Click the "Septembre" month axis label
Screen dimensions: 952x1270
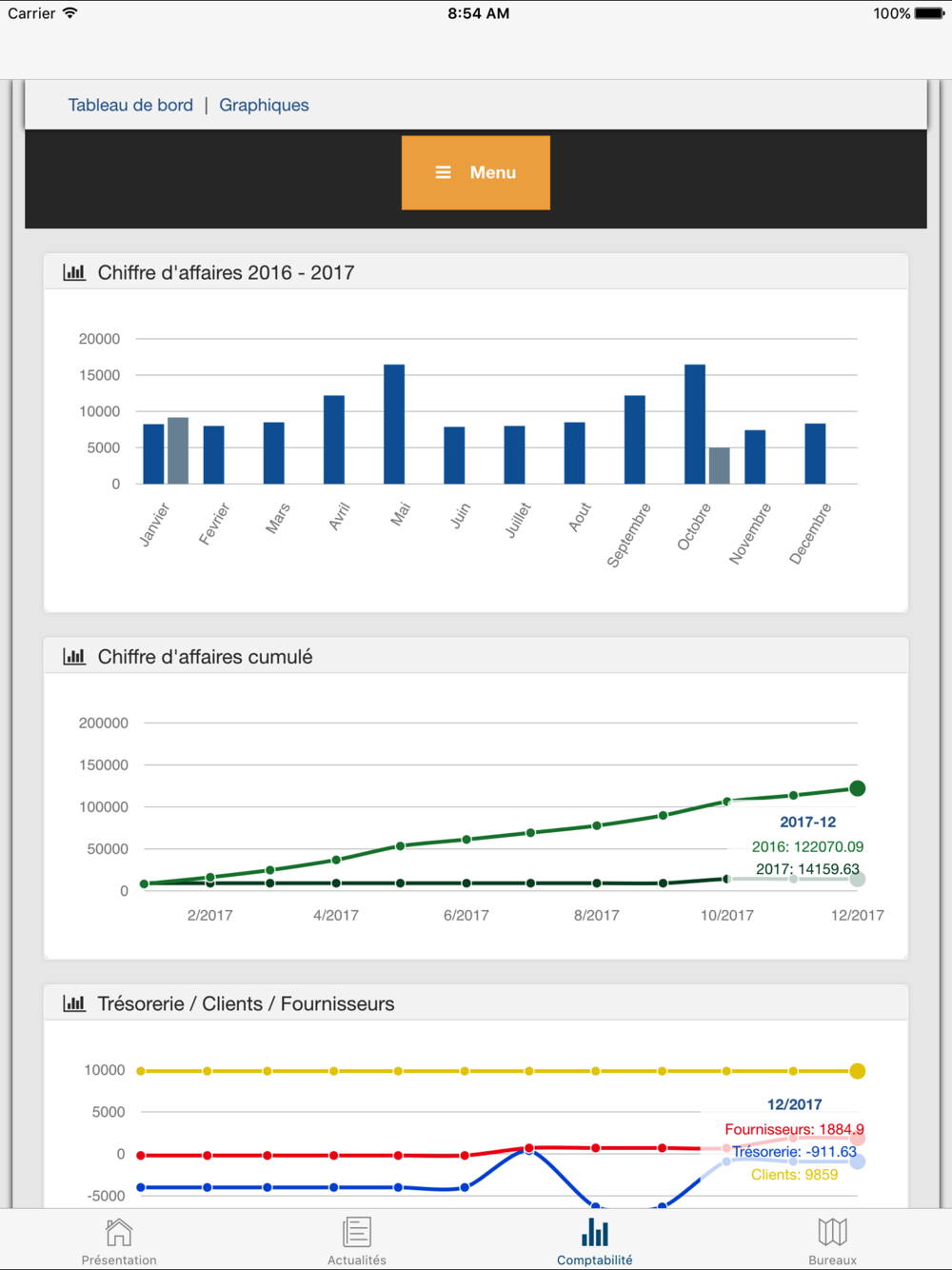tap(629, 535)
